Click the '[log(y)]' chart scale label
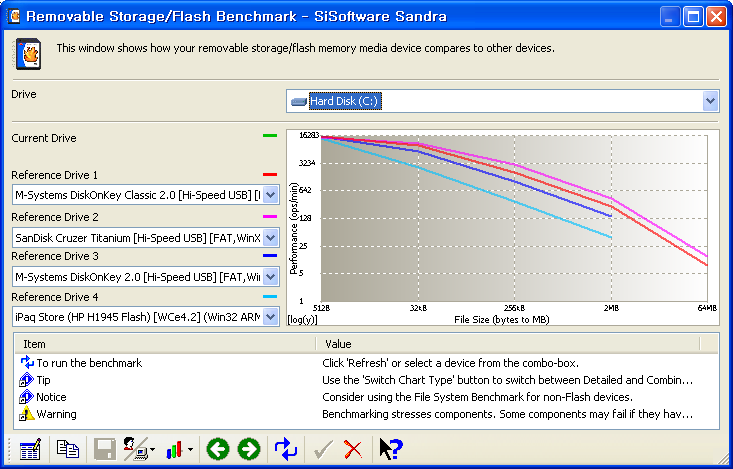Viewport: 733px width, 469px height. pyautogui.click(x=302, y=320)
